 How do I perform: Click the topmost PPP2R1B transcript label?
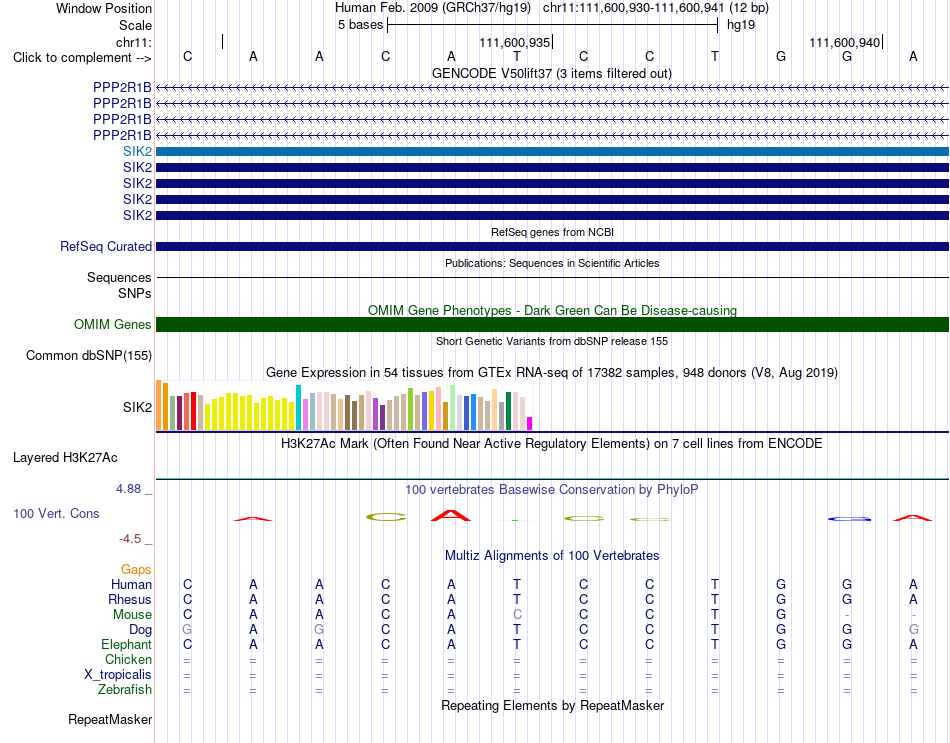(122, 87)
